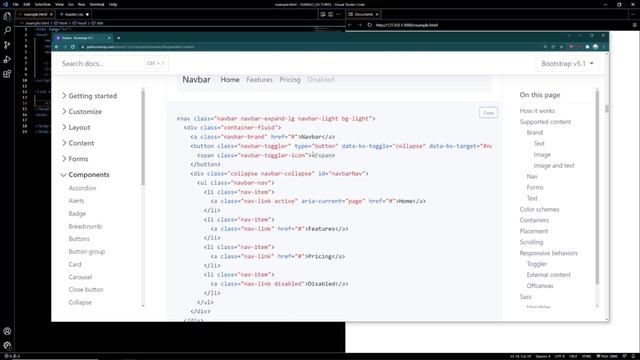Open the Badge docs link
Screen dimensions: 640x360
[77, 213]
